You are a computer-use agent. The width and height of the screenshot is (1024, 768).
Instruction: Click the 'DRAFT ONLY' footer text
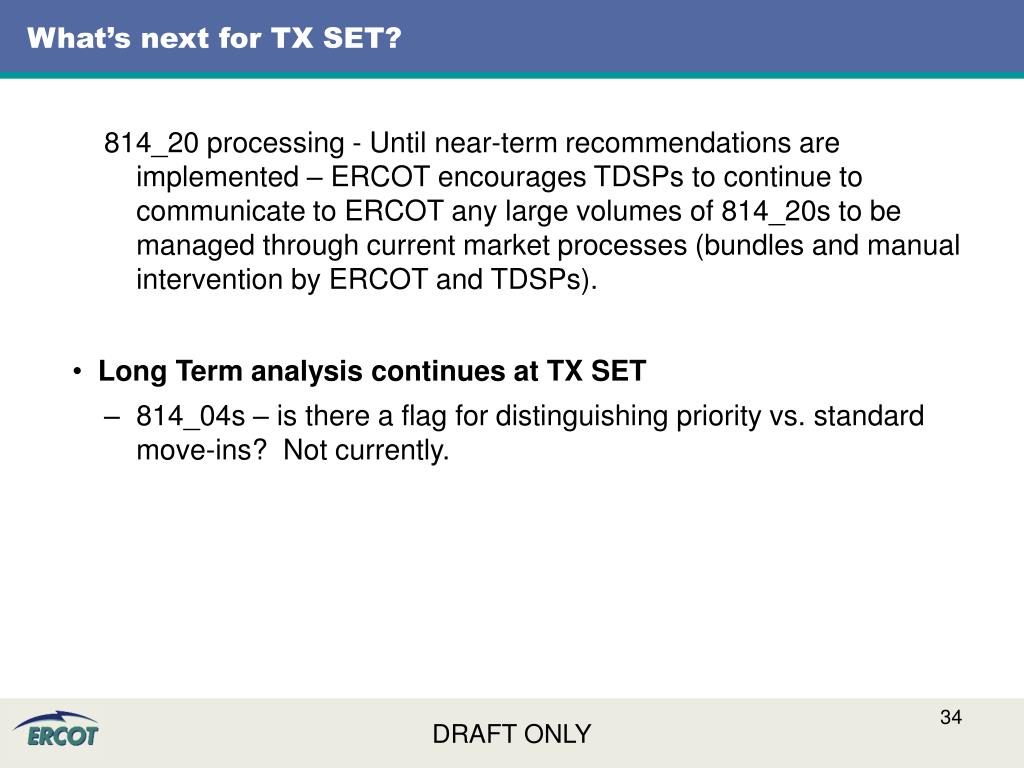tap(511, 734)
